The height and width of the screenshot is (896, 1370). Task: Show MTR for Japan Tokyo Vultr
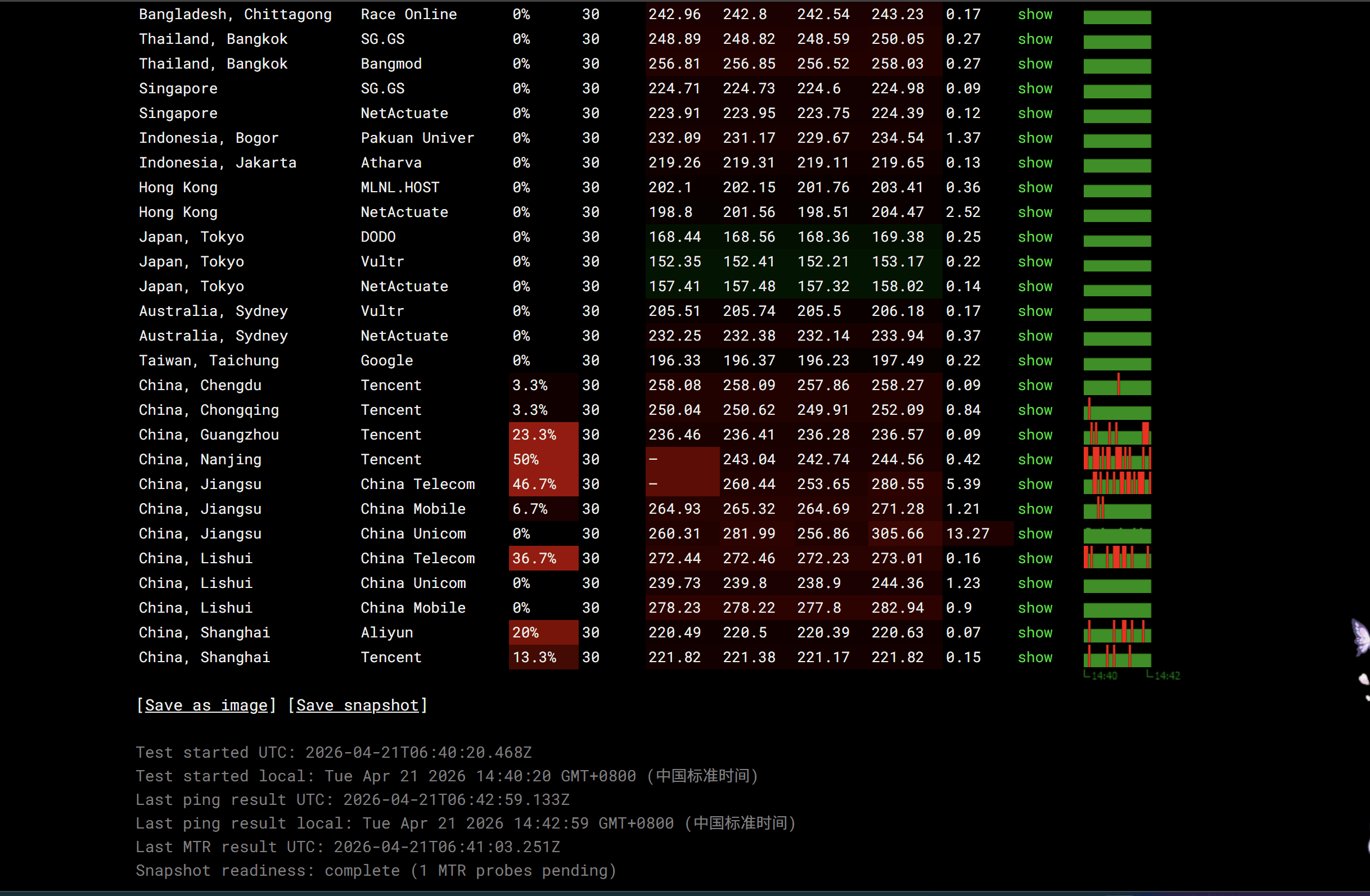[1035, 262]
